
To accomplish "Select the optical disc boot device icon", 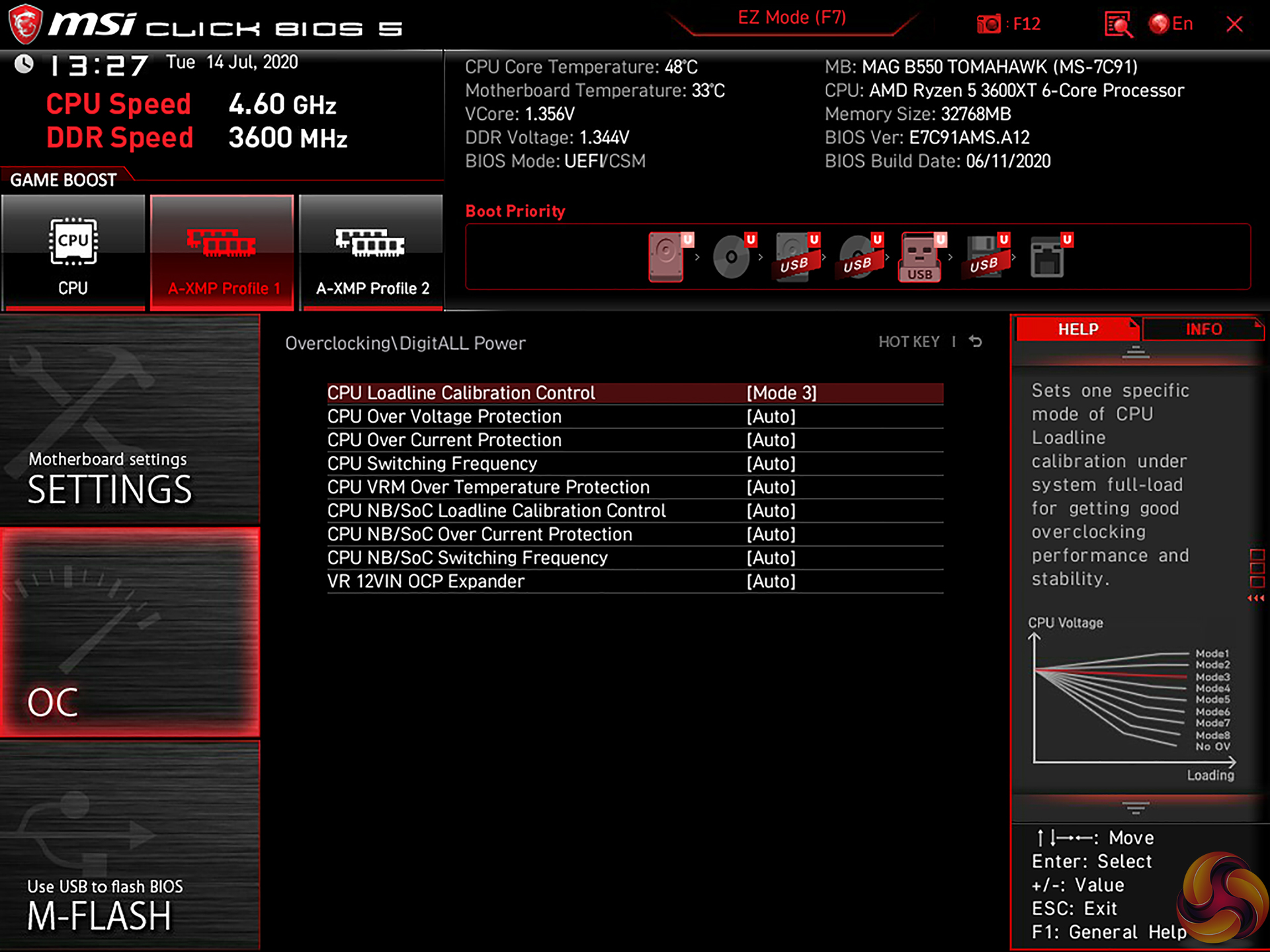I will click(x=732, y=257).
